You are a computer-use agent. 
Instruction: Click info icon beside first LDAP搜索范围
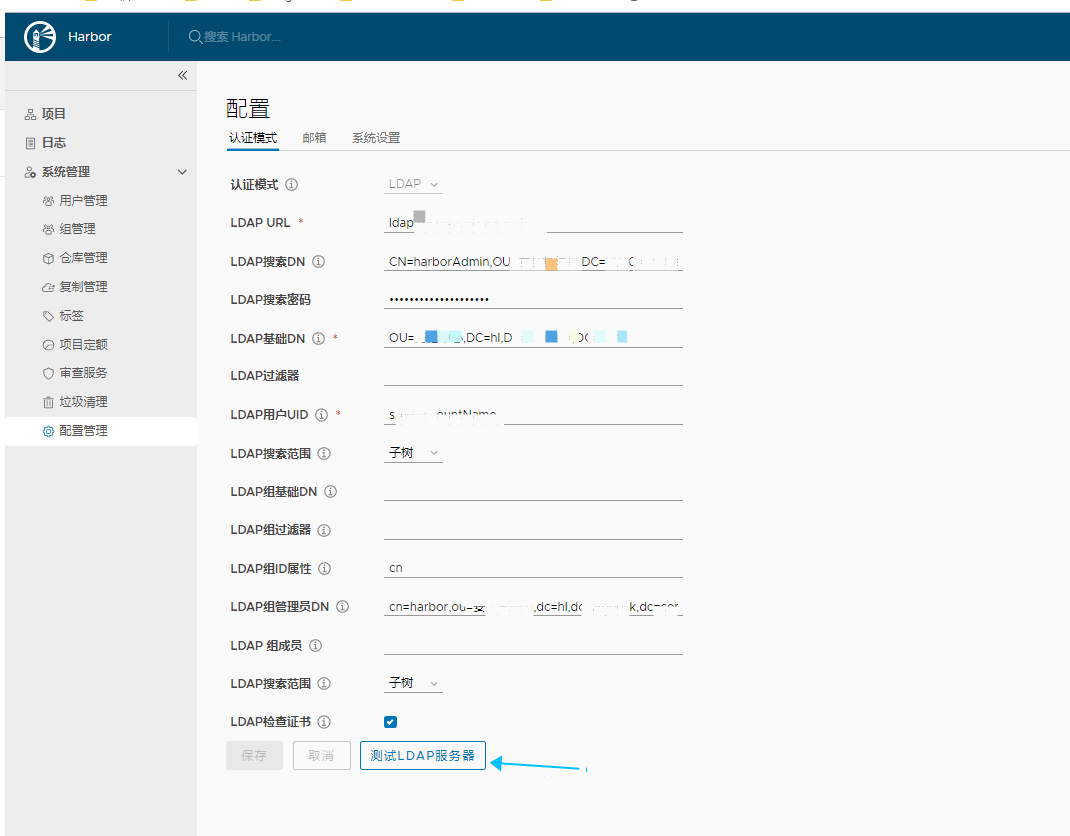(324, 454)
